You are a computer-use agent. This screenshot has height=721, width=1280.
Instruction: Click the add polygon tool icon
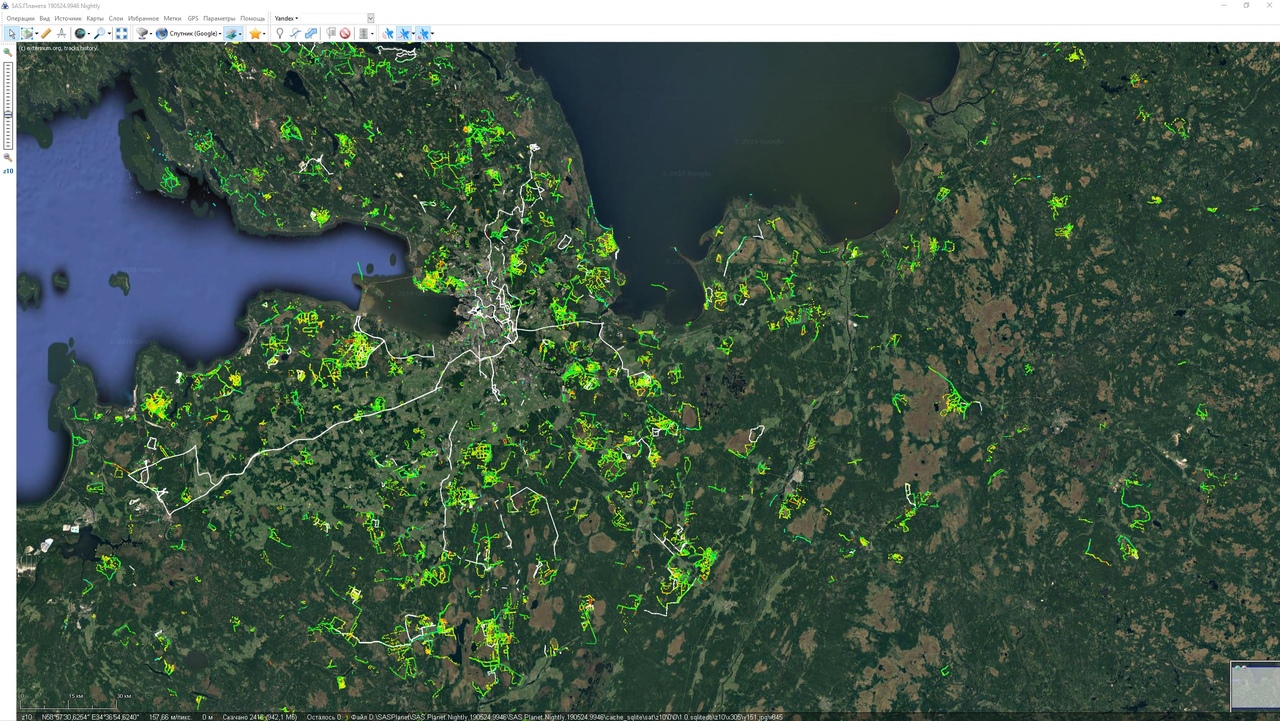coord(311,33)
